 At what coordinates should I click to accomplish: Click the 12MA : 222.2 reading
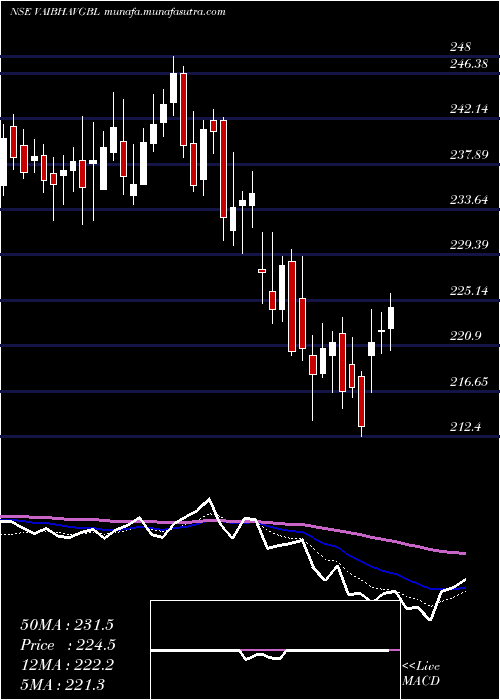coord(66,665)
